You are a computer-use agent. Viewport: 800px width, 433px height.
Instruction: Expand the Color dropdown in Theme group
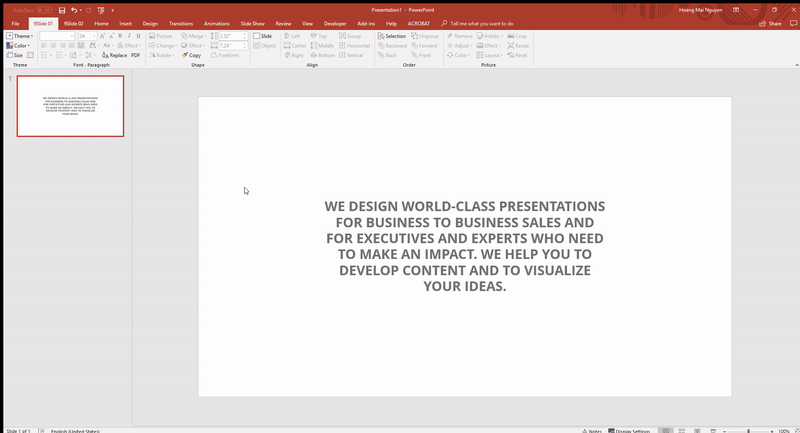coord(18,45)
